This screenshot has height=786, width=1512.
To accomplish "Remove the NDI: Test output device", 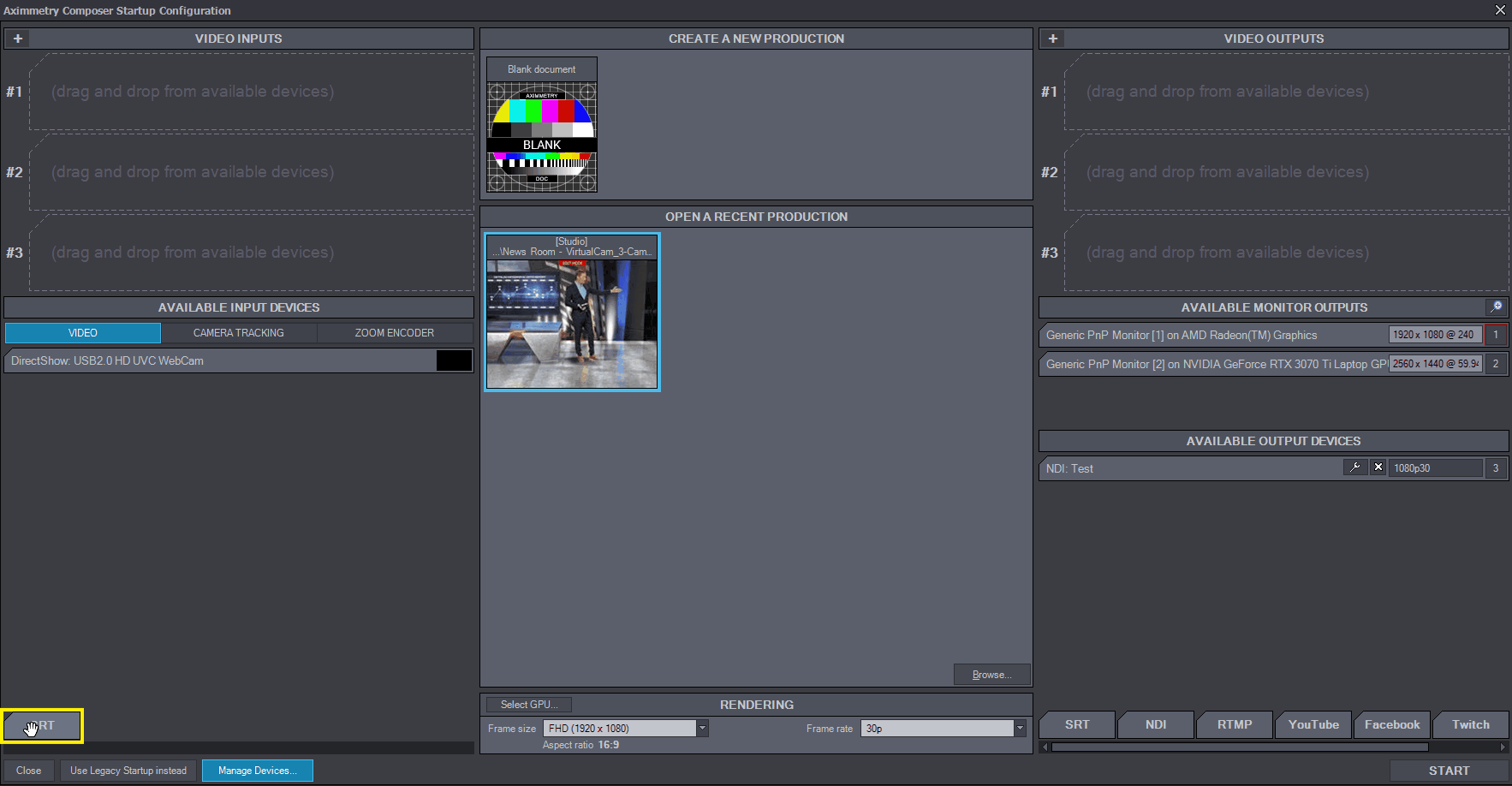I will click(x=1378, y=467).
